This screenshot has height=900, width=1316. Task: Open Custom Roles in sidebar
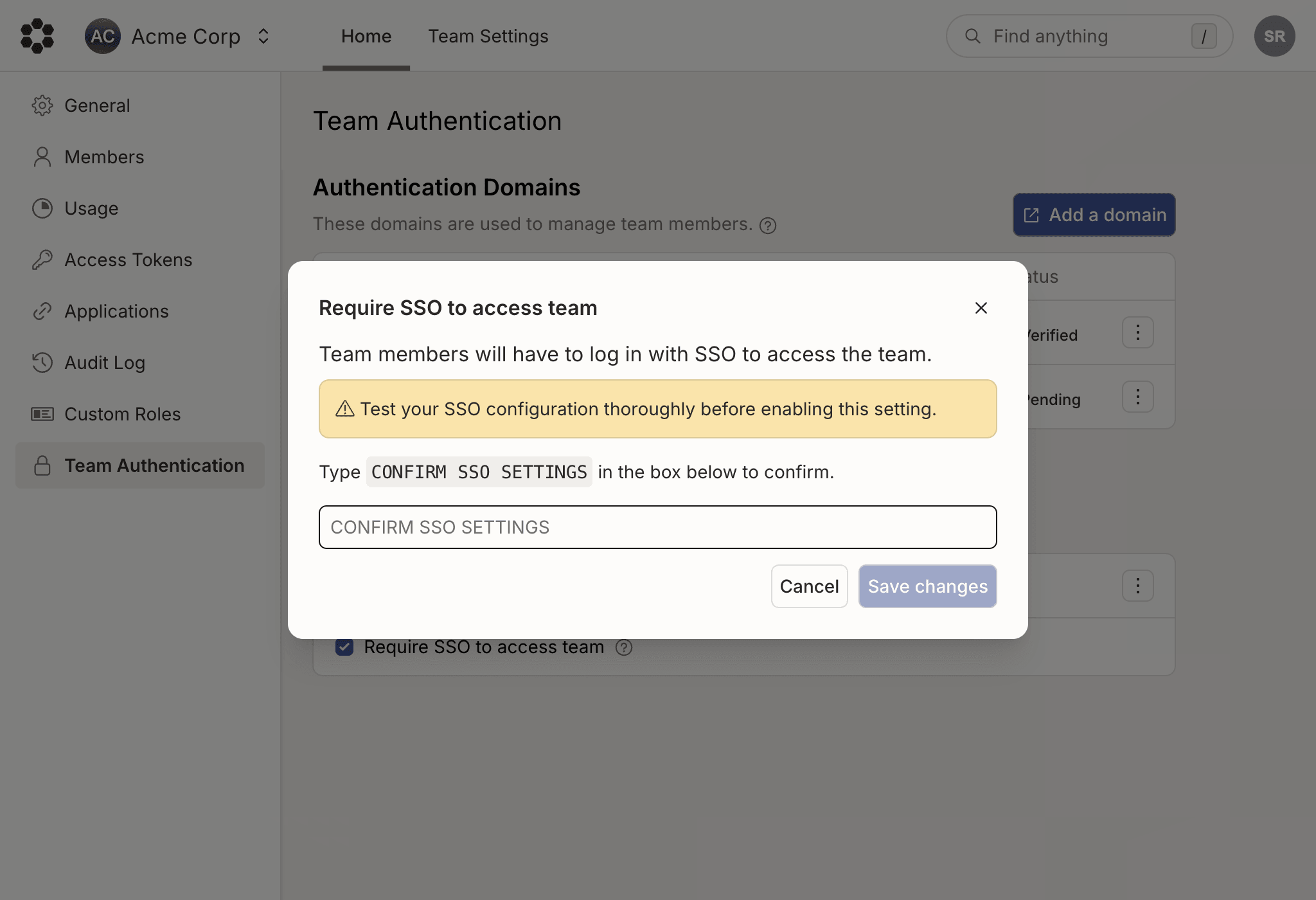[140, 414]
